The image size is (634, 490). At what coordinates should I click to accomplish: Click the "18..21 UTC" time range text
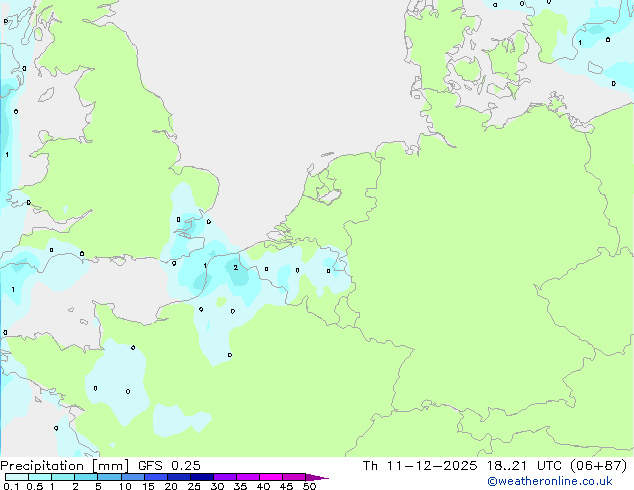525,466
